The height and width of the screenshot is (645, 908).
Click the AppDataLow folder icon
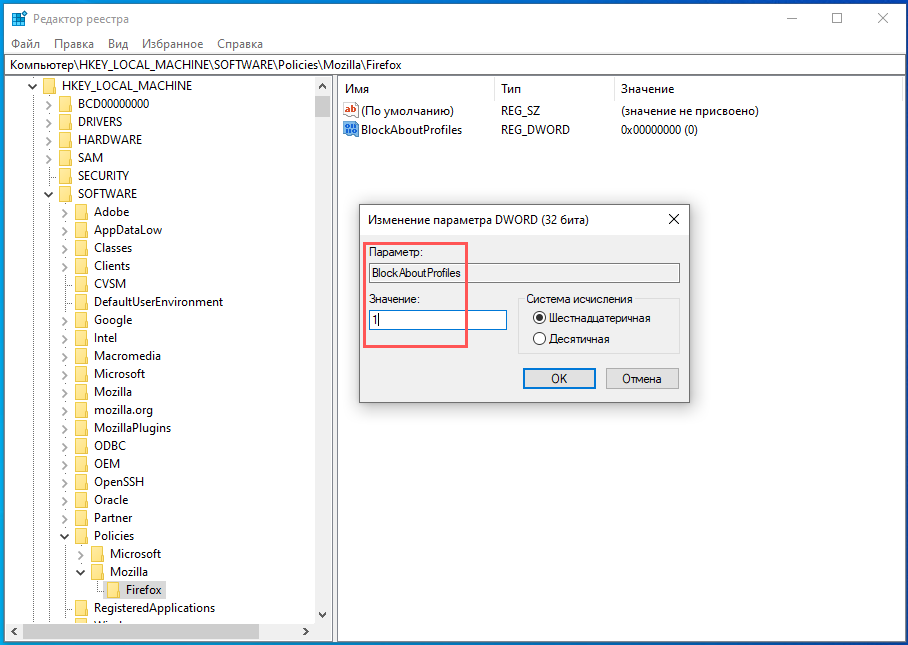[82, 230]
